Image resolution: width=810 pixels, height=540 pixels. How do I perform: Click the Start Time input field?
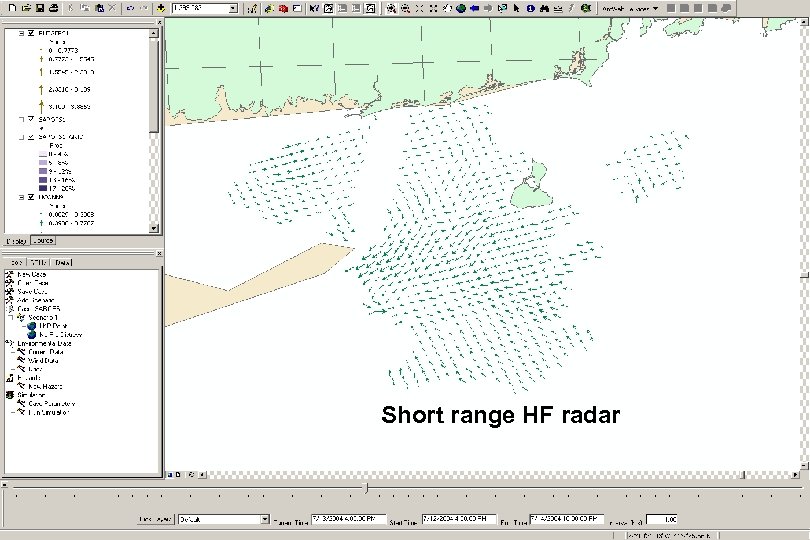click(459, 519)
